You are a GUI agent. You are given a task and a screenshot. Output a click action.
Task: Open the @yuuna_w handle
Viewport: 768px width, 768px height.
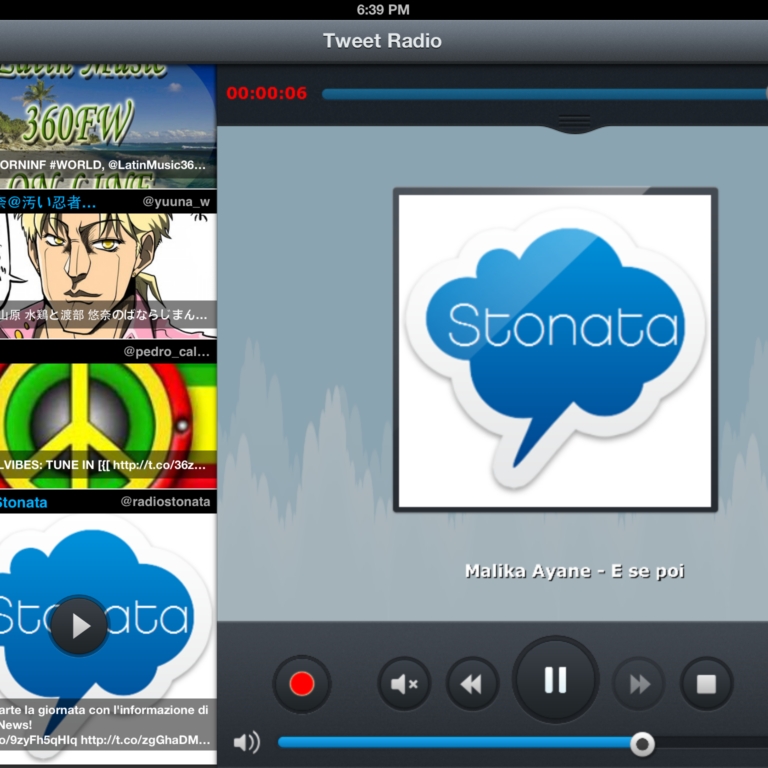click(176, 201)
